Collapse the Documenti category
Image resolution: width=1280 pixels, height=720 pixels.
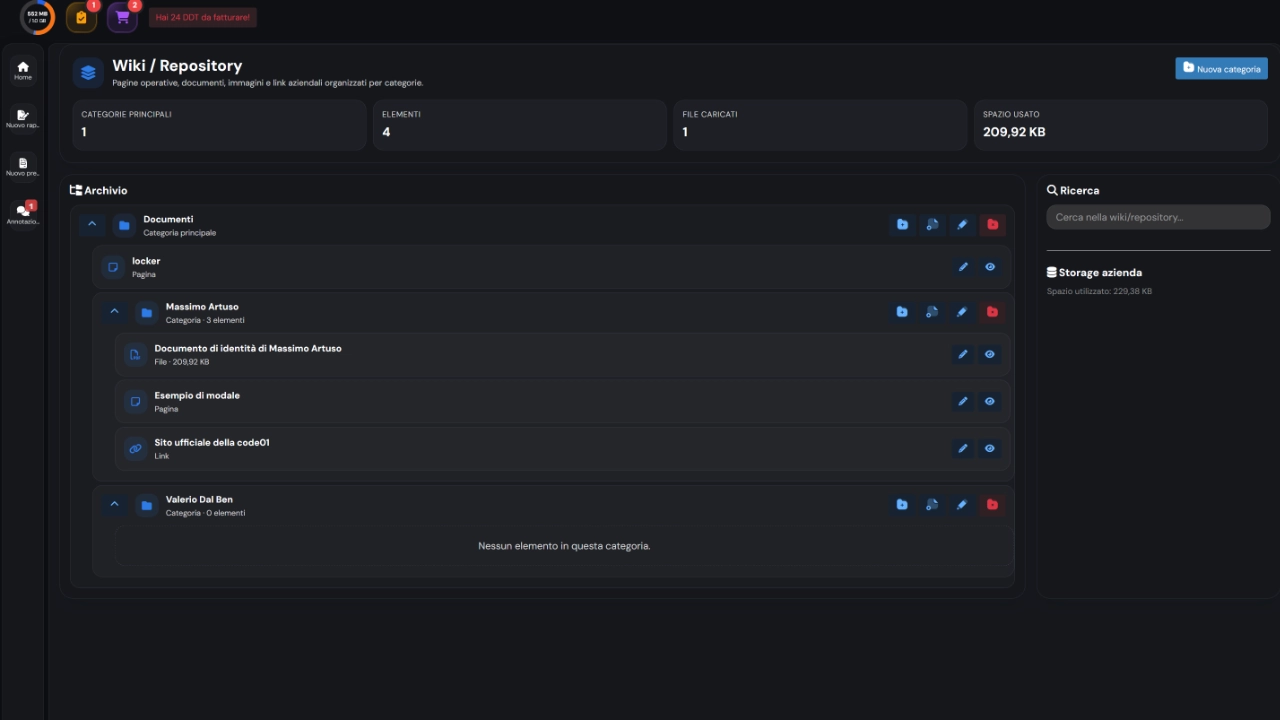(x=92, y=225)
